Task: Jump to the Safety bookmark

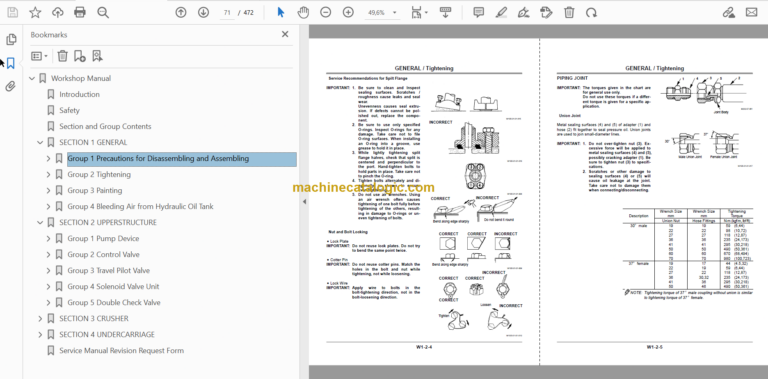Action: 70,111
